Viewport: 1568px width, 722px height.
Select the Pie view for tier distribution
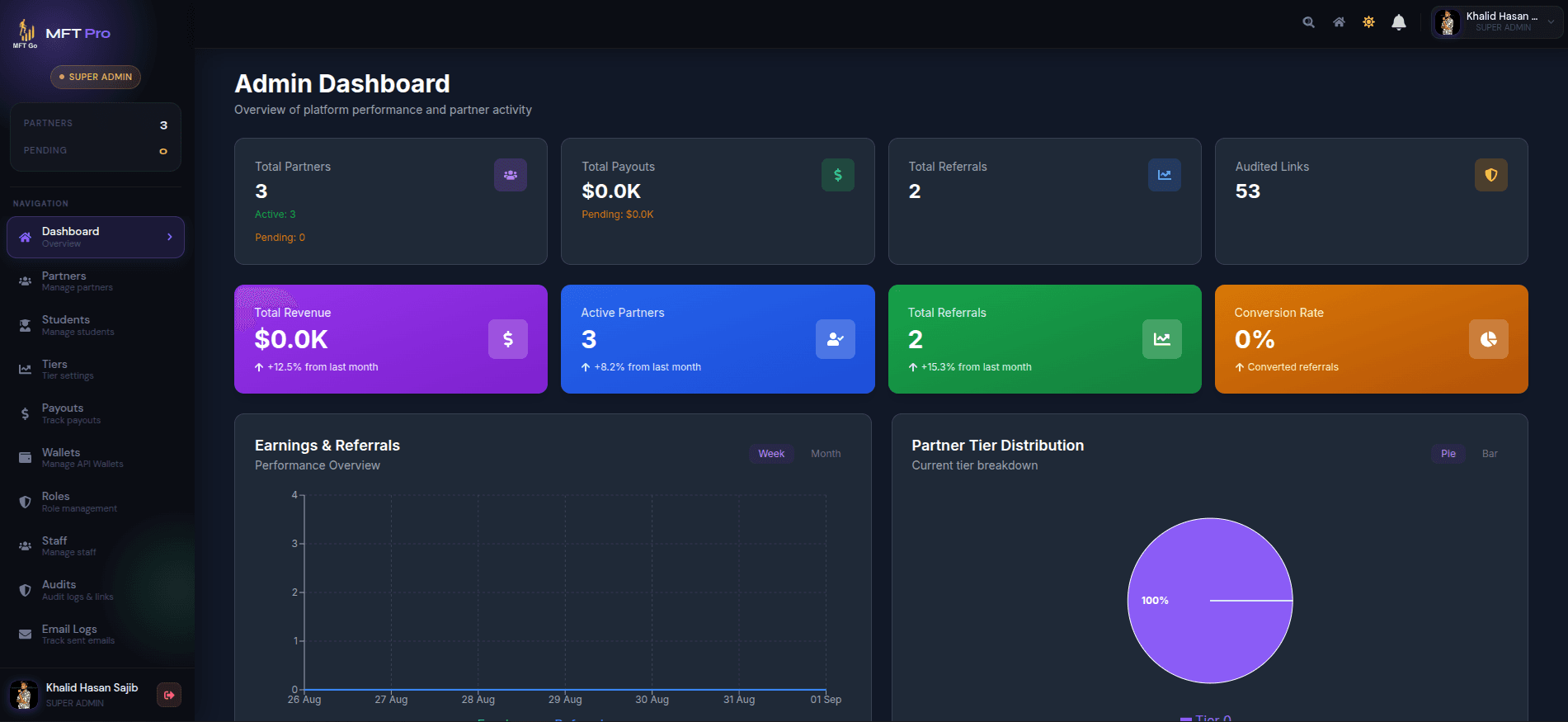(1448, 454)
